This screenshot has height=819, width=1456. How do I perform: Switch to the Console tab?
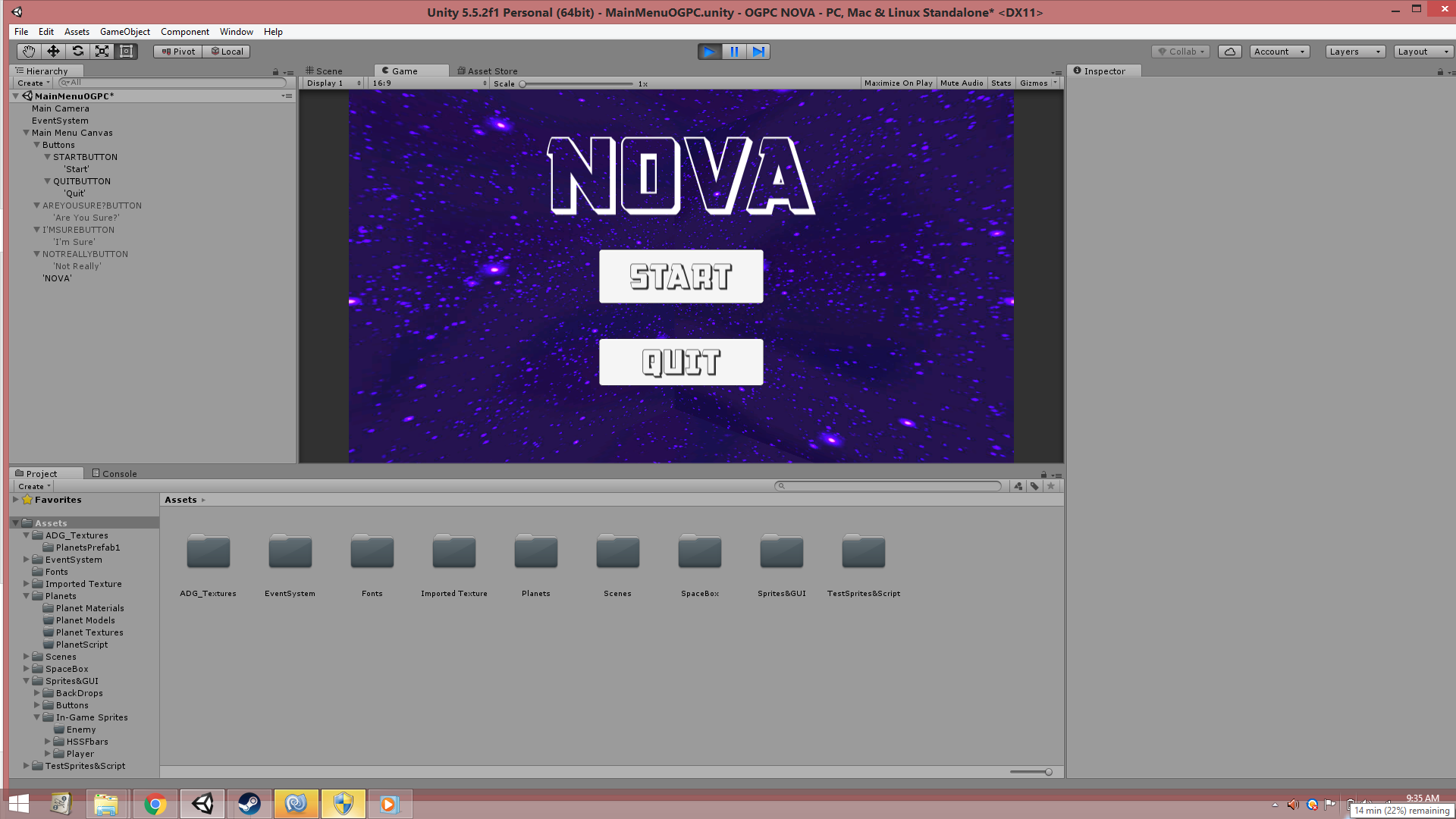[115, 473]
